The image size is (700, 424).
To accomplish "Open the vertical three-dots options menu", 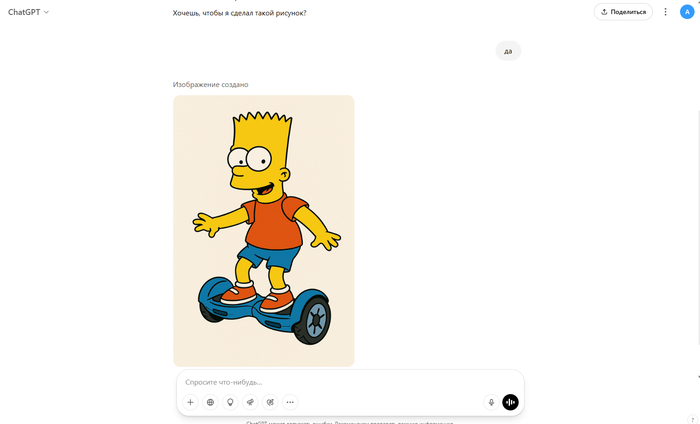I will coord(666,12).
